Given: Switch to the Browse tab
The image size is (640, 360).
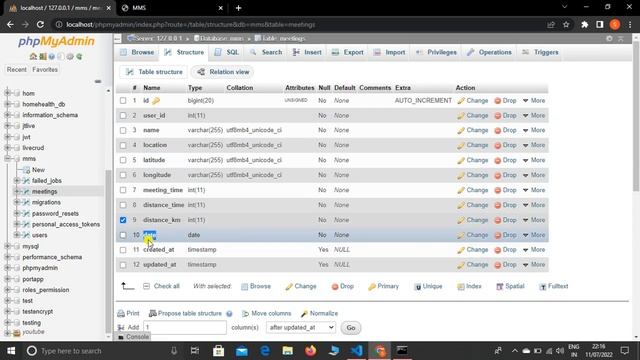Looking at the screenshot, I should (137, 52).
